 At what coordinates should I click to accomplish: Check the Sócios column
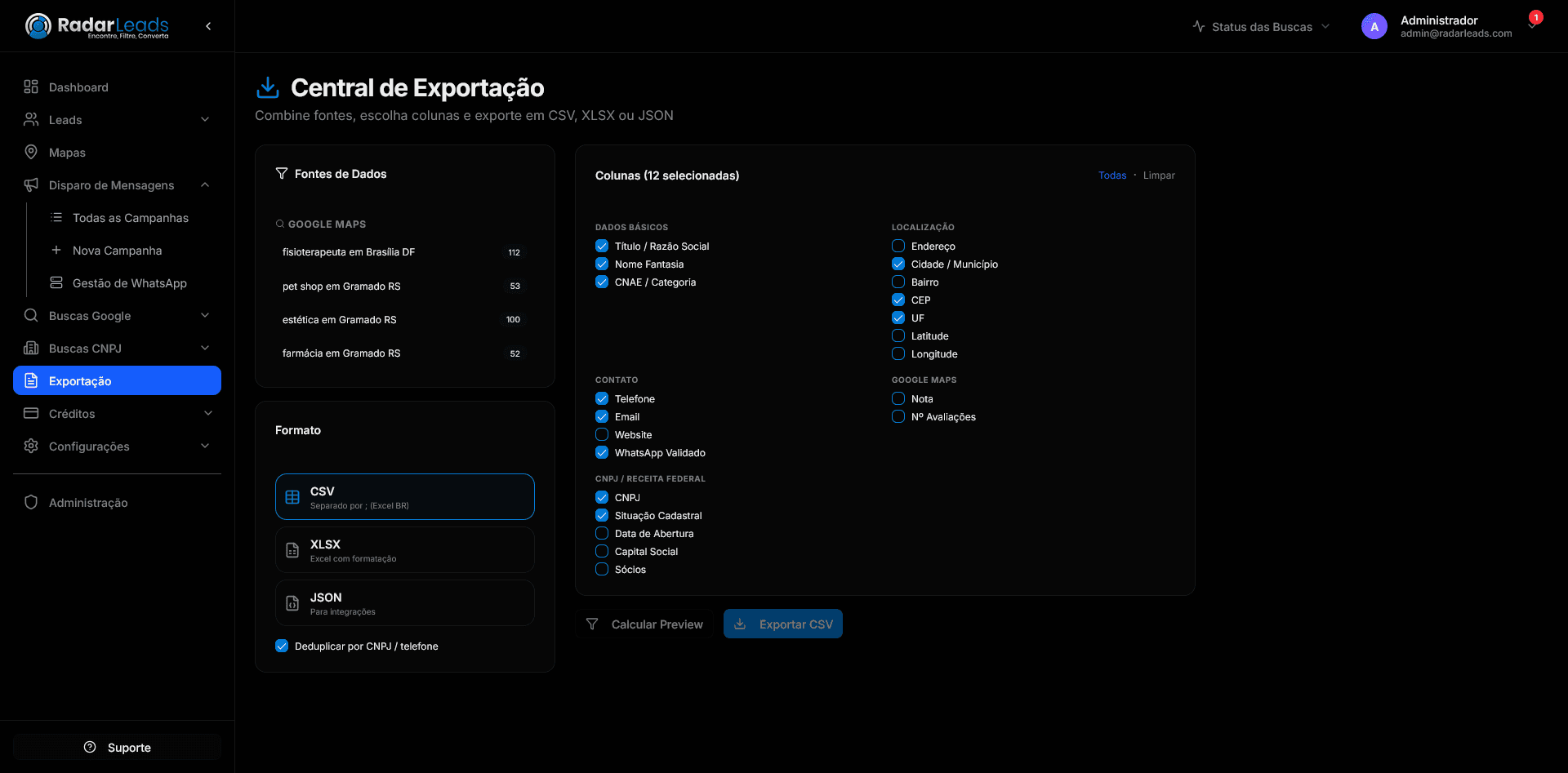(x=602, y=569)
